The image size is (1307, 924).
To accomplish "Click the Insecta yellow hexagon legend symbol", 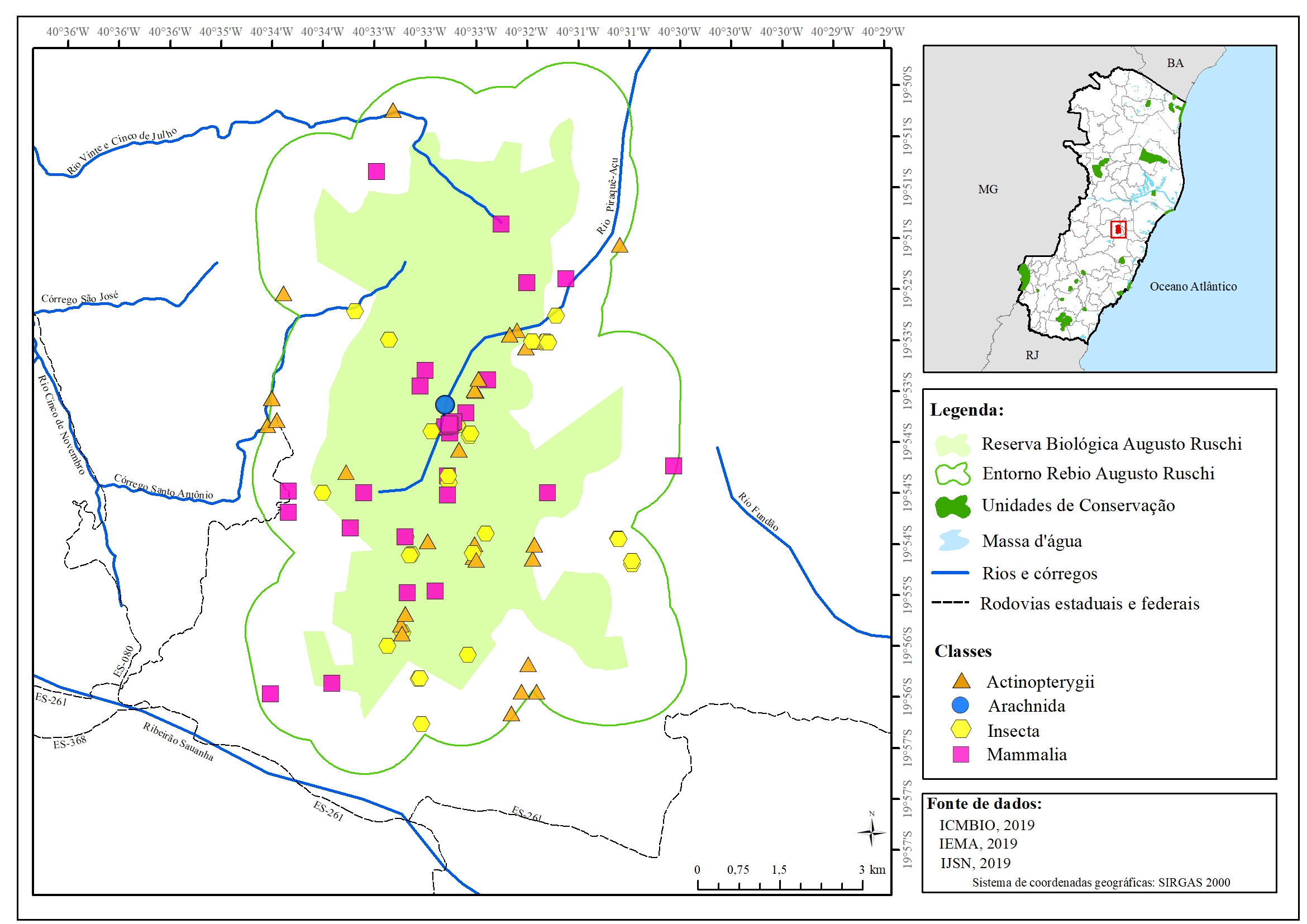I will 961,729.
